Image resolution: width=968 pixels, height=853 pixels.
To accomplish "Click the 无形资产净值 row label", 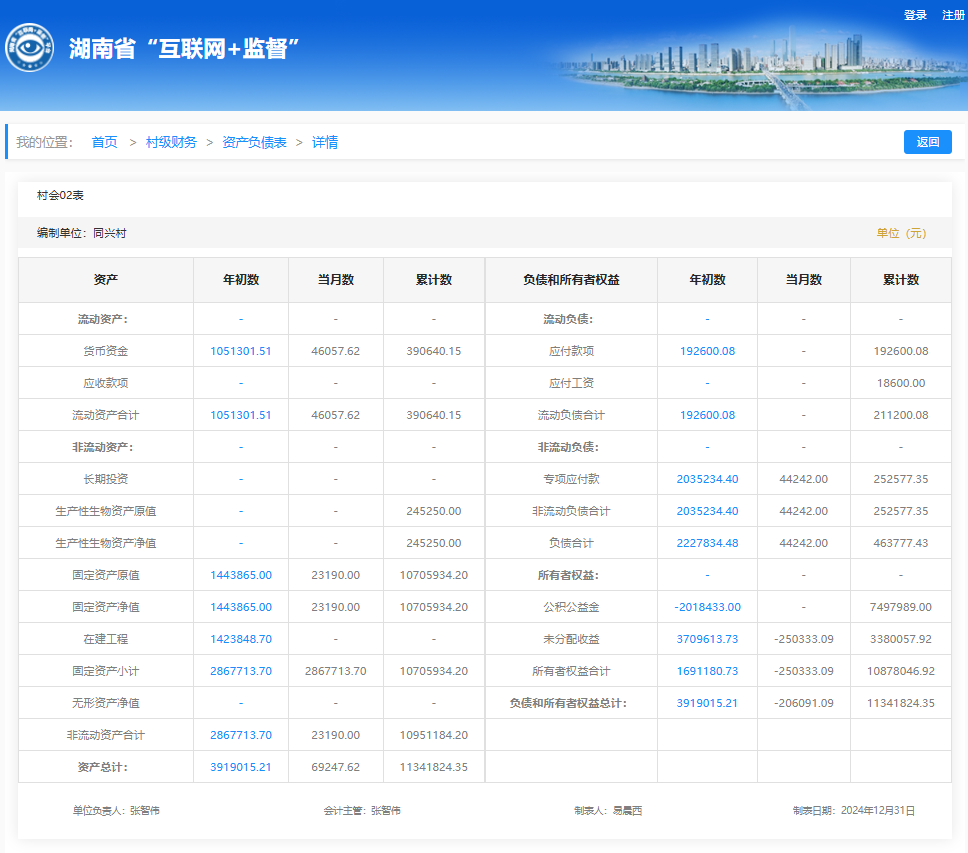I will (106, 703).
